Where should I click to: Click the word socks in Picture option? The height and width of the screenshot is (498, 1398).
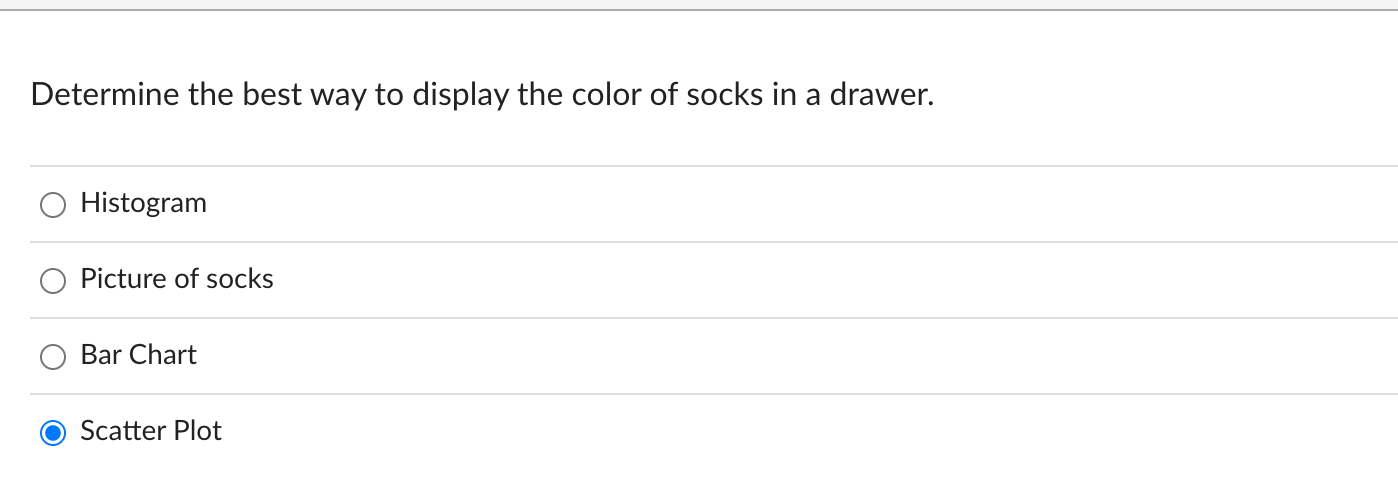click(x=238, y=279)
